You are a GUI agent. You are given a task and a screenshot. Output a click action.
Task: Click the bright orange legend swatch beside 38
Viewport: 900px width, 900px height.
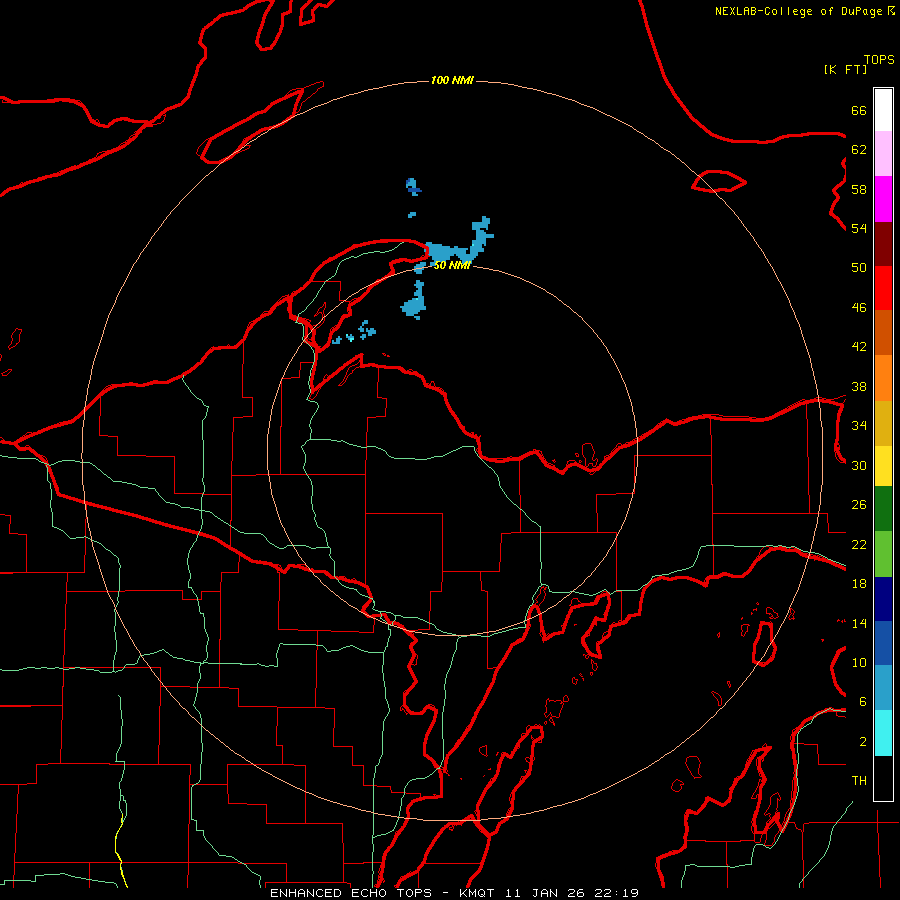883,378
